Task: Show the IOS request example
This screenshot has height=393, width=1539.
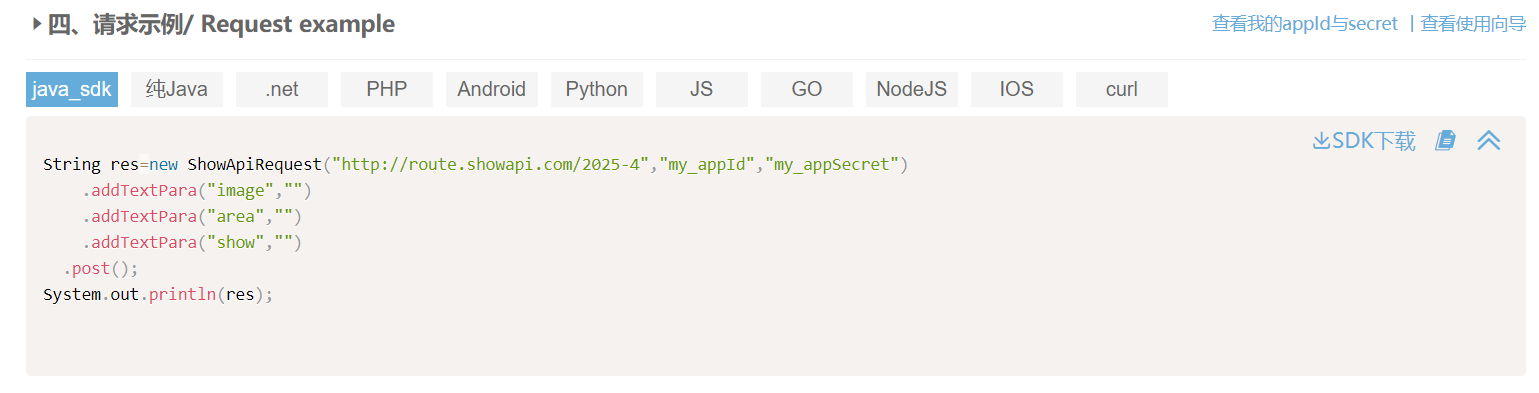Action: point(1017,89)
